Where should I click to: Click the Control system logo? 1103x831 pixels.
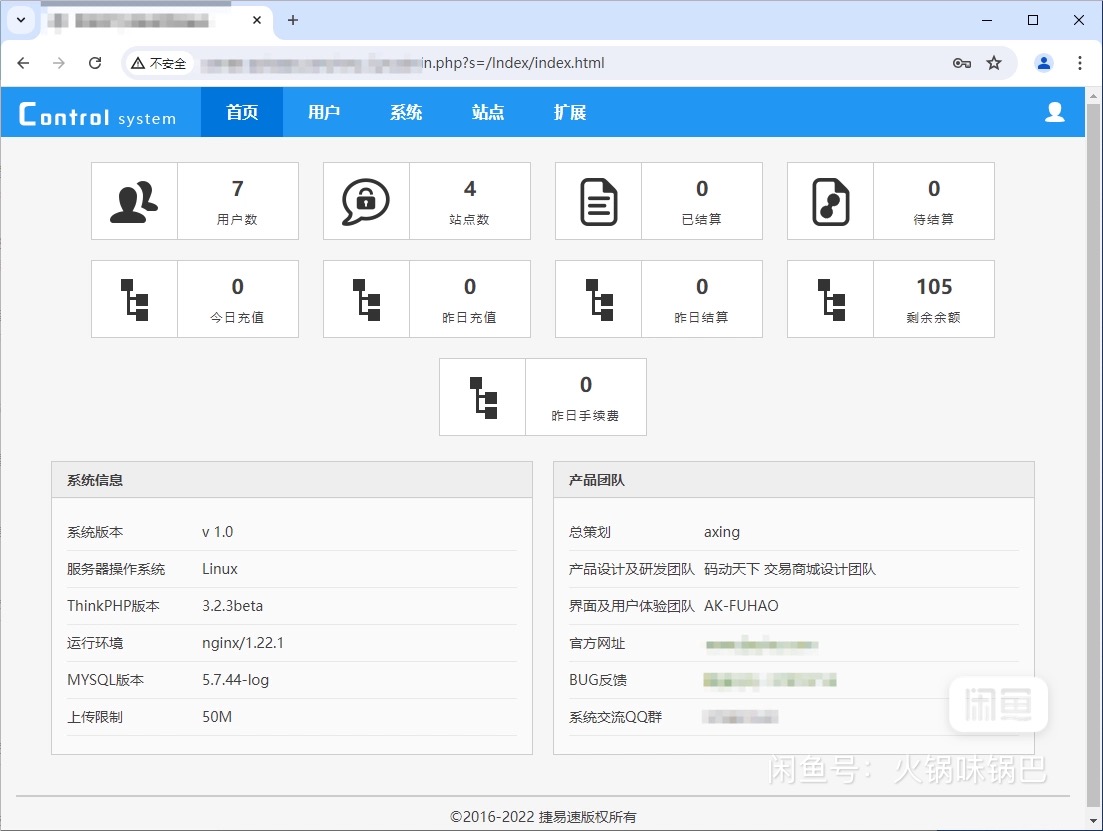(100, 112)
